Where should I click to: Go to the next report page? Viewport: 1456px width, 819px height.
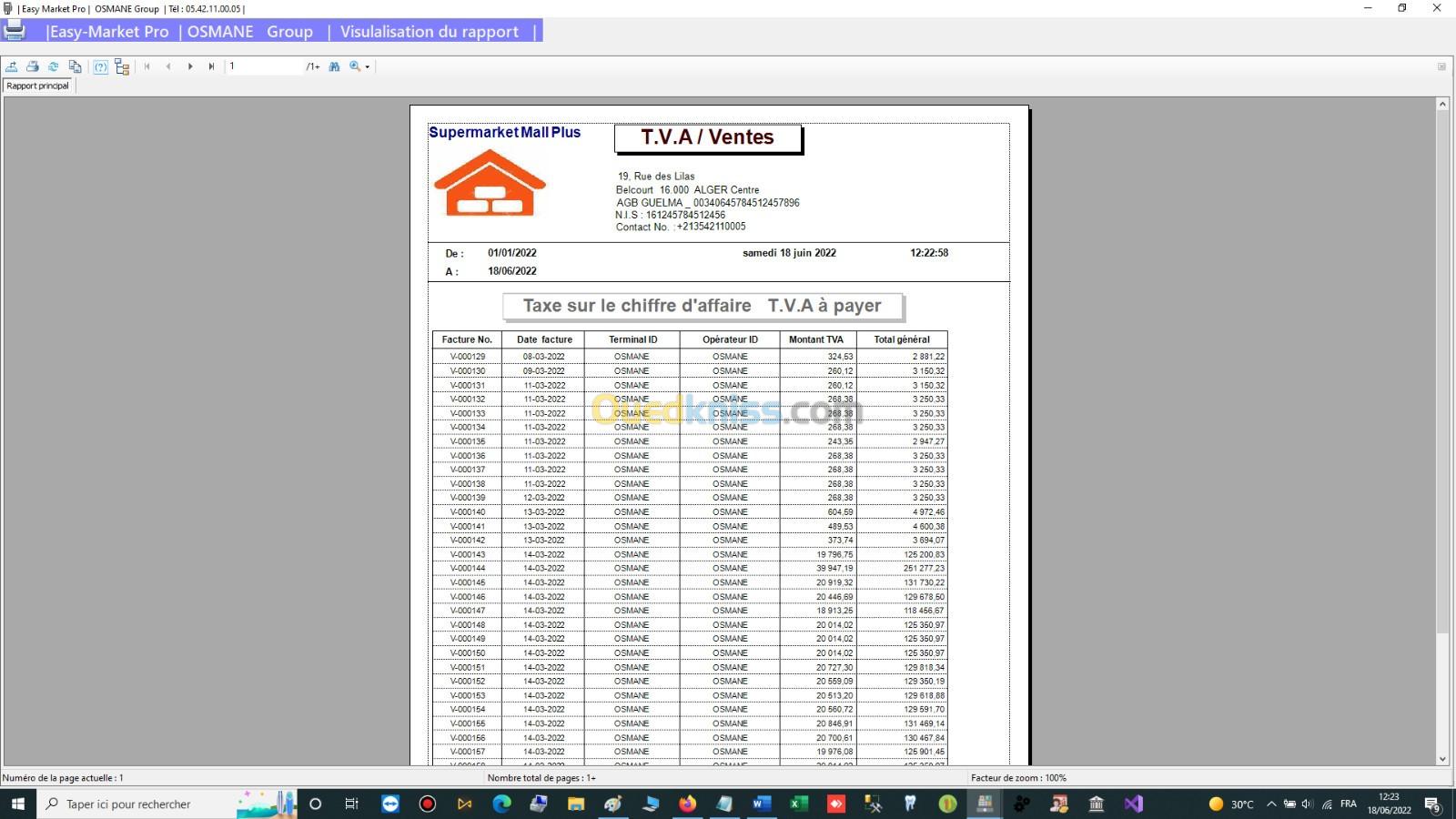coord(190,66)
